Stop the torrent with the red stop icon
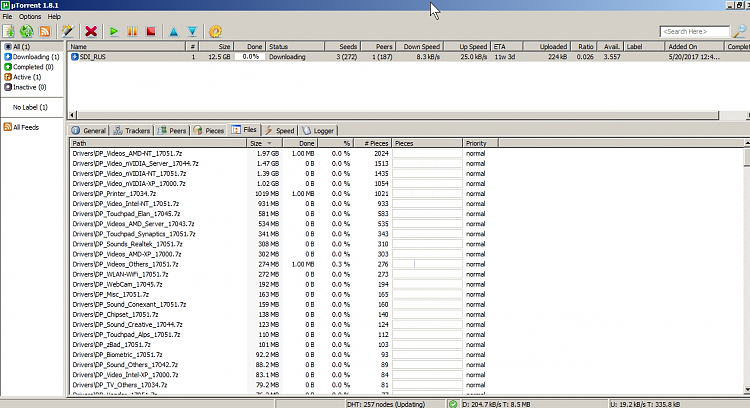Viewport: 750px width, 408px height. tap(151, 32)
